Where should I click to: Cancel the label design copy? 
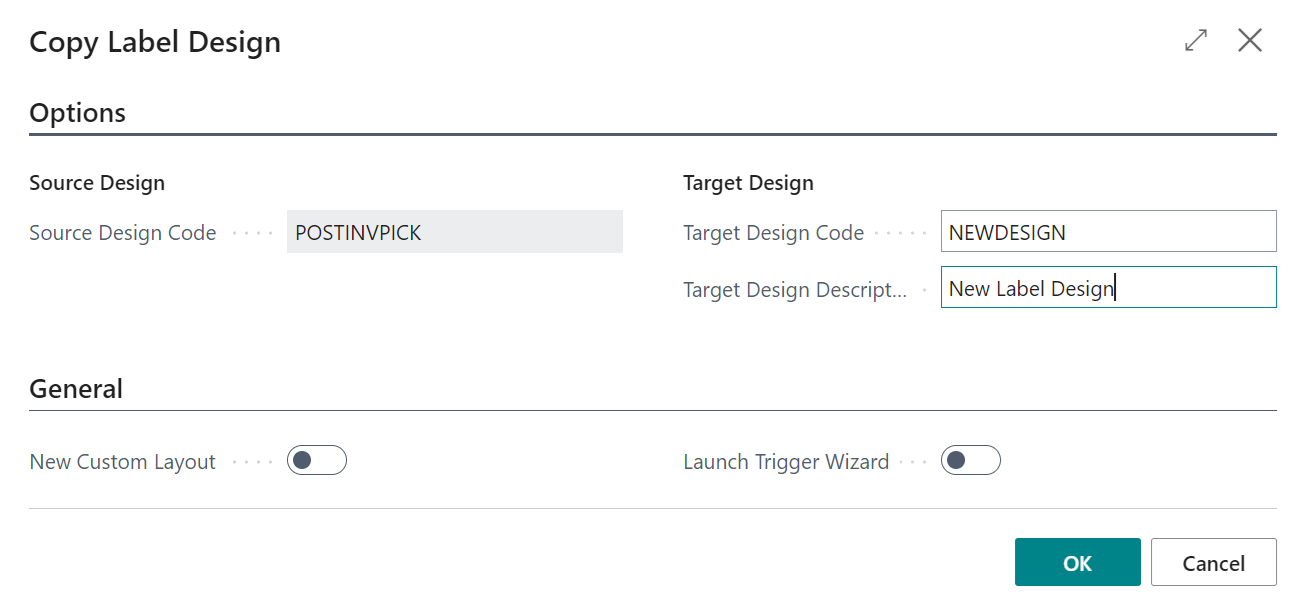[1213, 562]
